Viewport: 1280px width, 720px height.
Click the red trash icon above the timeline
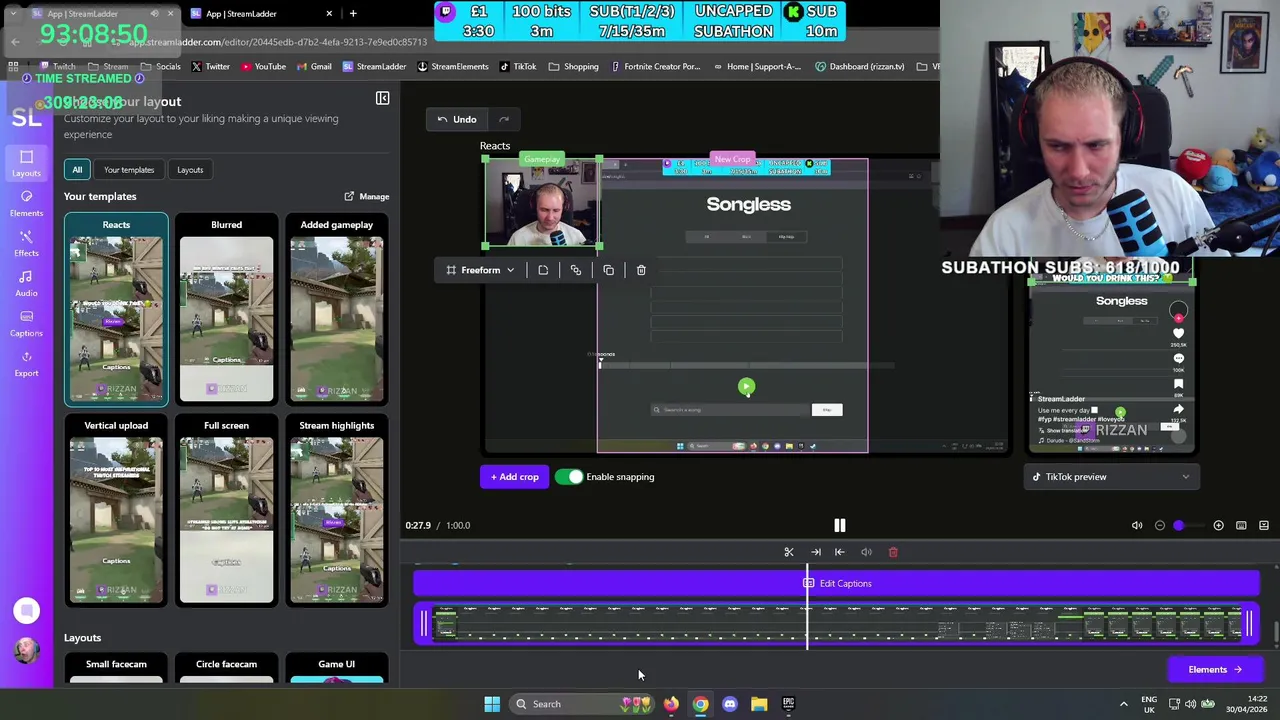coord(893,552)
